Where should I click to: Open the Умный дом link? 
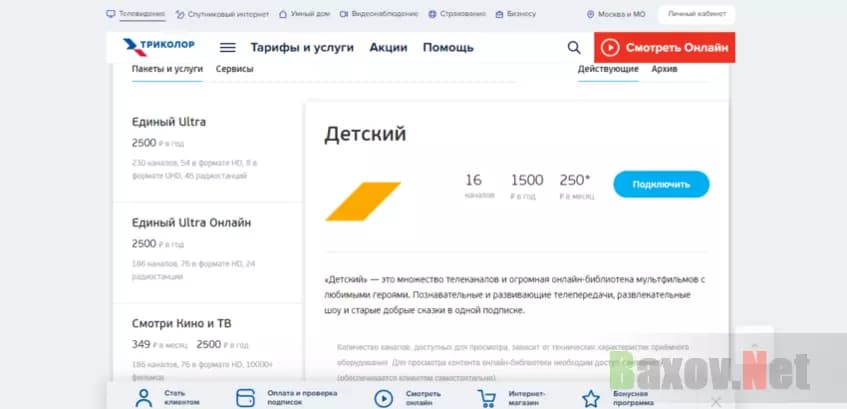(x=310, y=14)
